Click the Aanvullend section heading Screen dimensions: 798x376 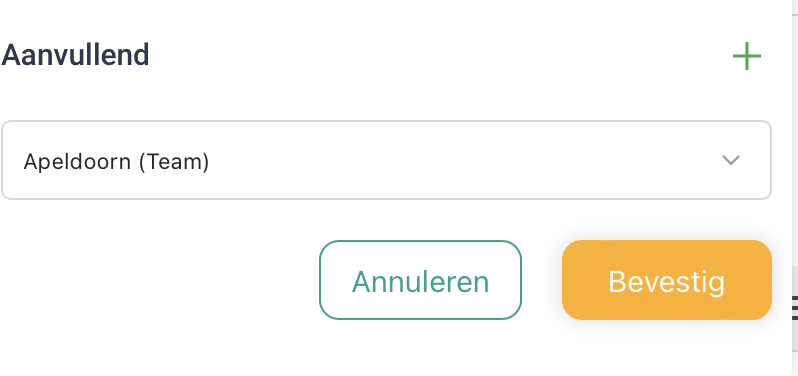(x=75, y=55)
